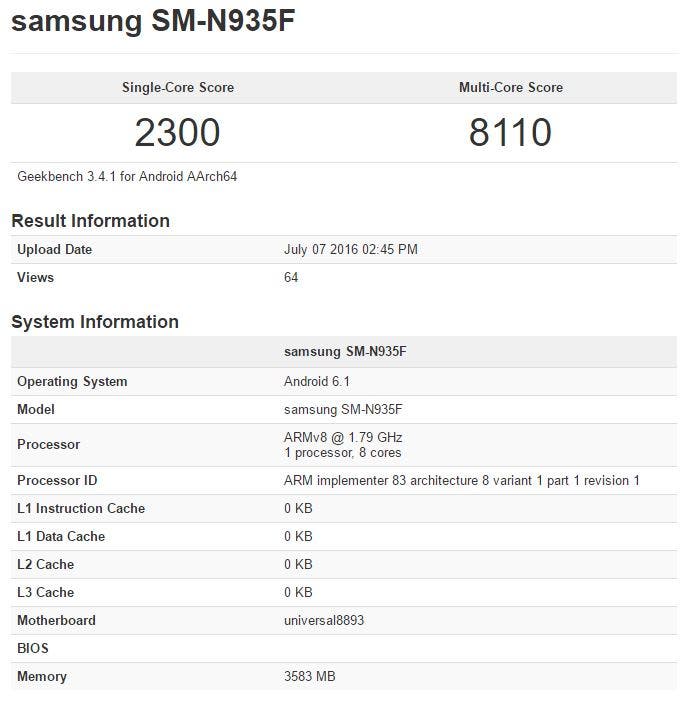Viewport: 688px width, 702px height.
Task: Click the BIOS row label
Action: 33,648
